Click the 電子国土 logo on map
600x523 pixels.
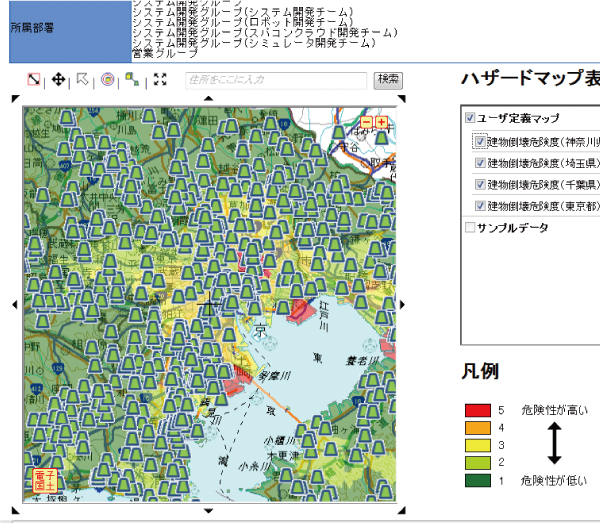[45, 481]
